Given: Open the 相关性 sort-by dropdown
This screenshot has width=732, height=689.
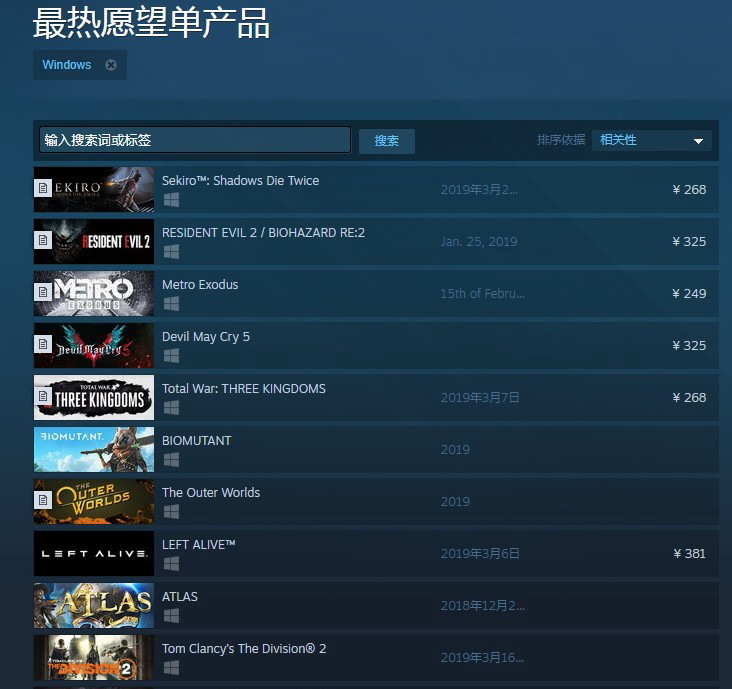Looking at the screenshot, I should point(652,140).
